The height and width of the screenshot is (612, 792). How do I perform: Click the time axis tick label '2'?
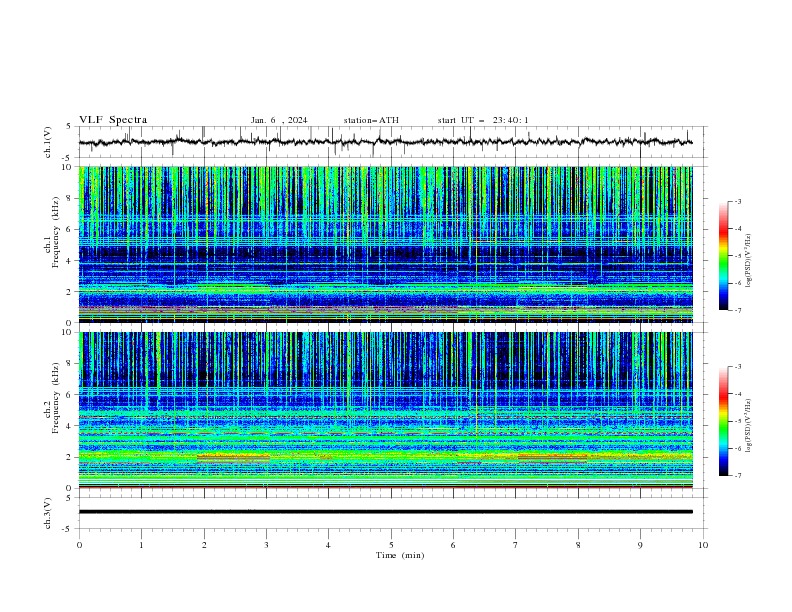(x=204, y=545)
